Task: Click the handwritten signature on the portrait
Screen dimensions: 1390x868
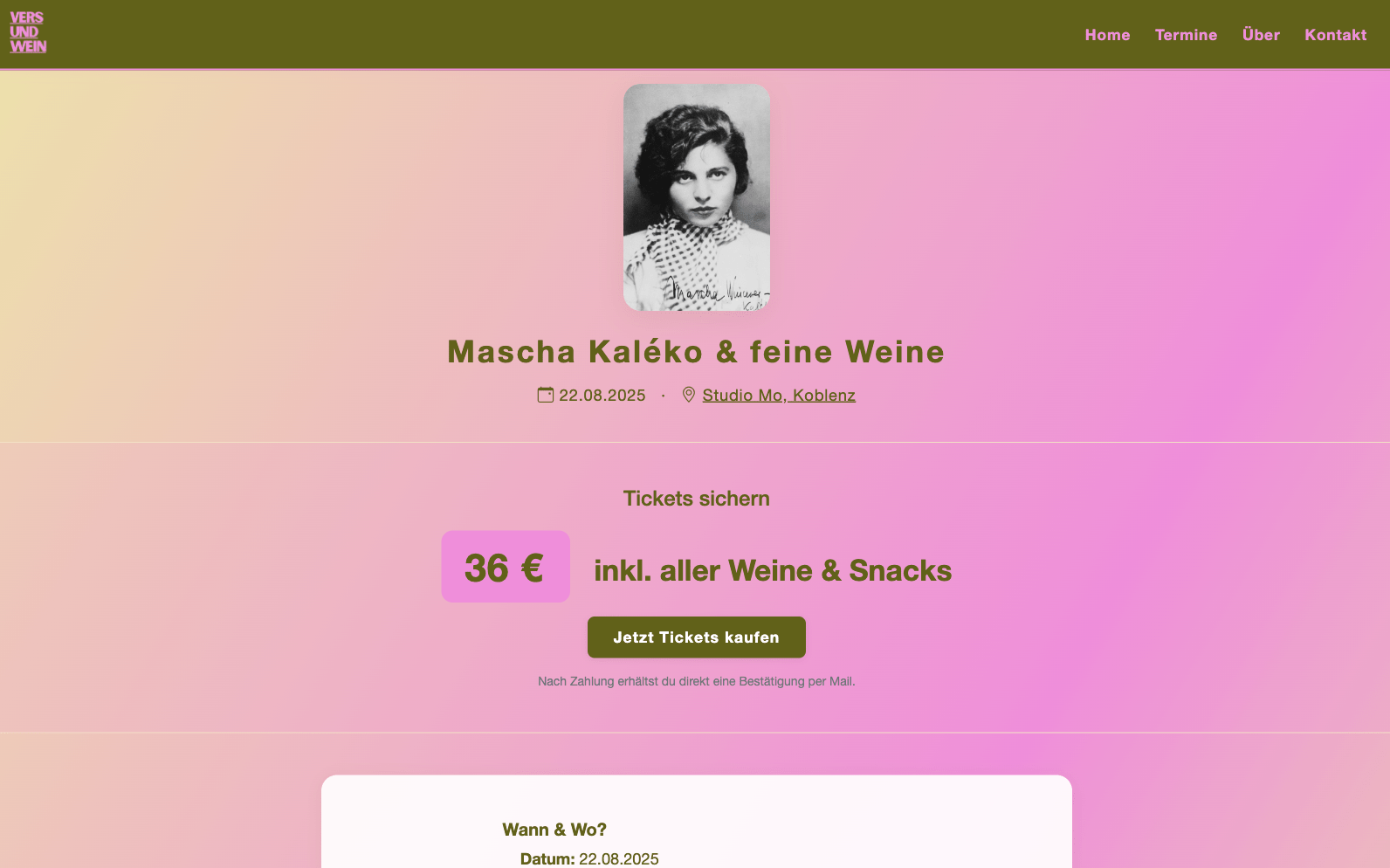Action: (x=718, y=293)
